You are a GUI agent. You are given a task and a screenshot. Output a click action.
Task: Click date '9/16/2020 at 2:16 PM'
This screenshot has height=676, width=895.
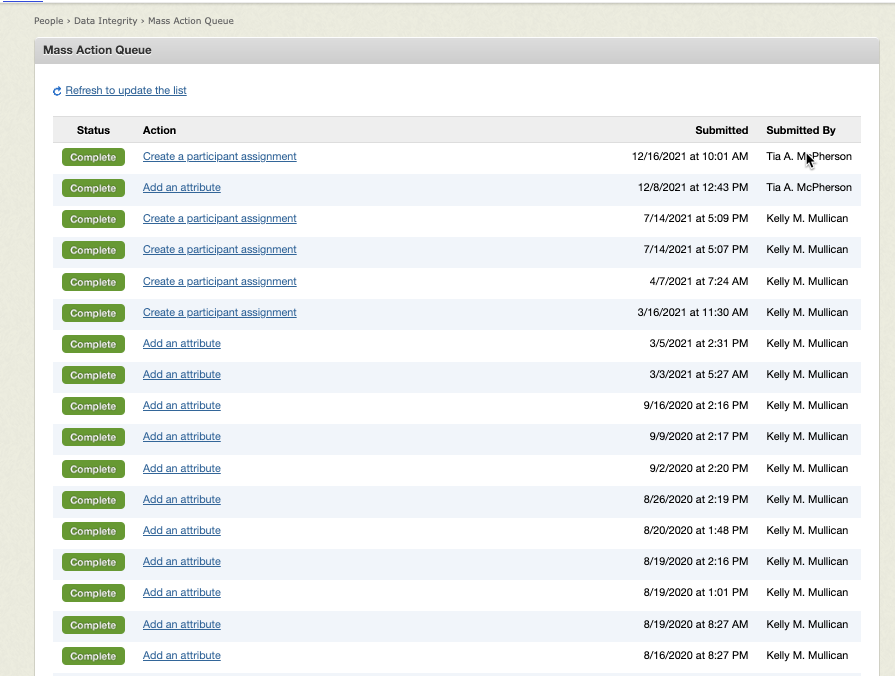click(696, 405)
